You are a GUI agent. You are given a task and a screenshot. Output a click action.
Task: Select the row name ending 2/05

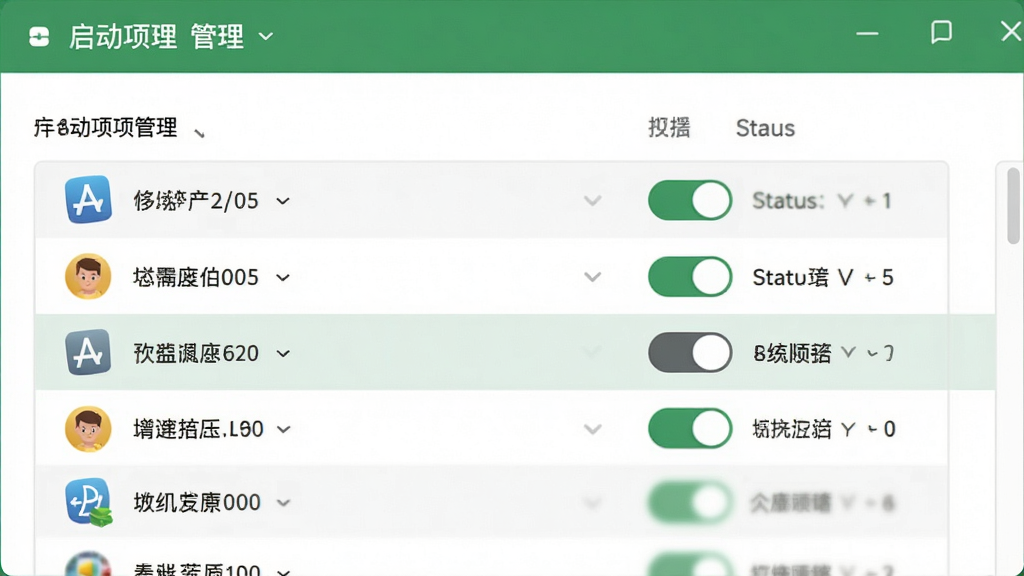[196, 200]
